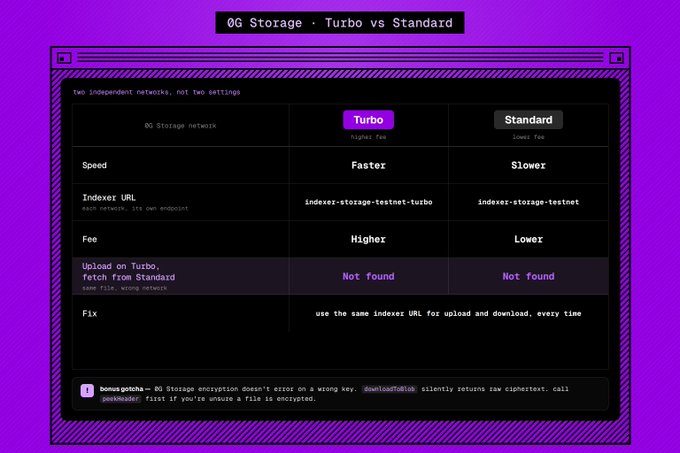Screen dimensions: 680x453
Task: Click the 'bonus gotcha' bold text
Action: 121,389
